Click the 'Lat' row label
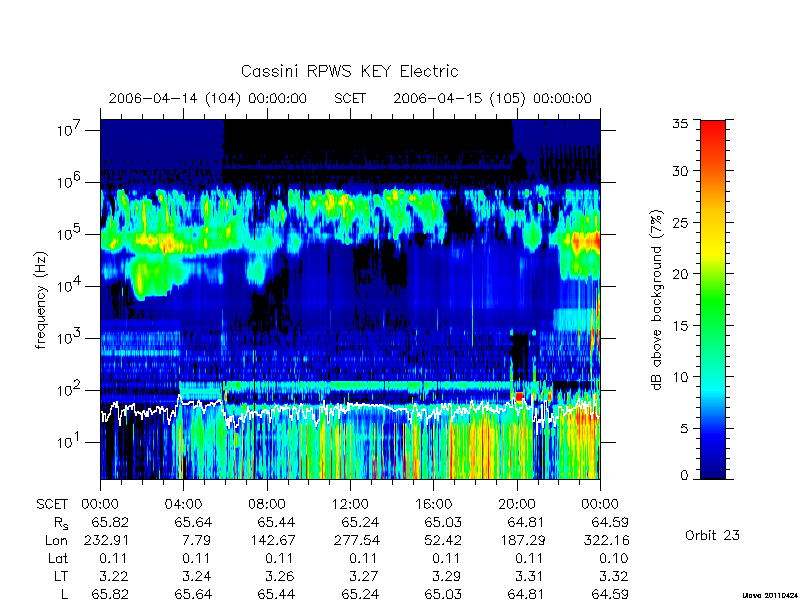Image resolution: width=800 pixels, height=600 pixels. (58, 558)
